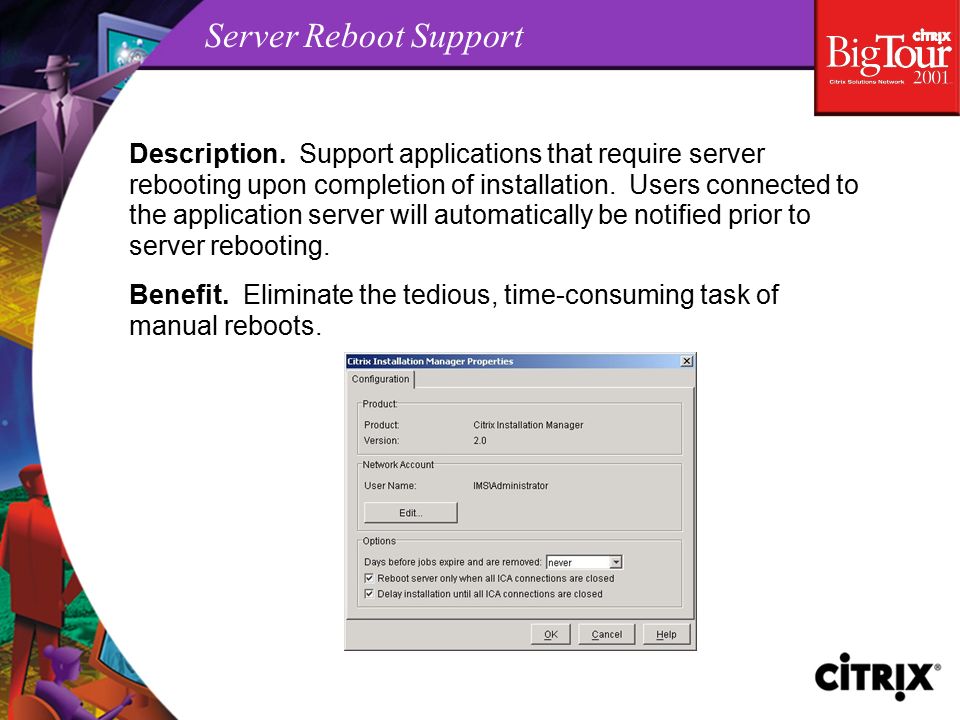Click the 'User Name:' label
This screenshot has height=720, width=960.
[x=390, y=486]
